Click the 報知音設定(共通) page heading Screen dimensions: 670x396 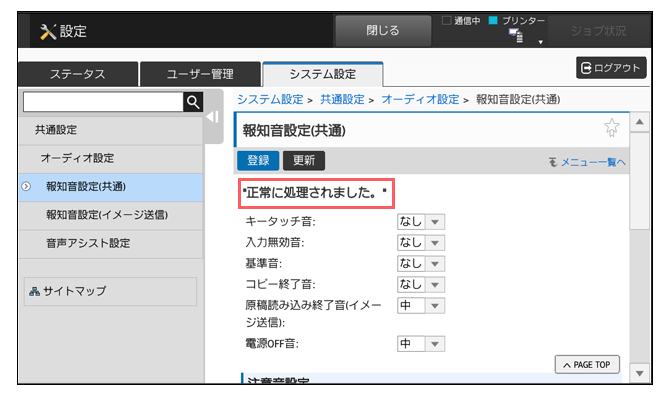pos(294,131)
